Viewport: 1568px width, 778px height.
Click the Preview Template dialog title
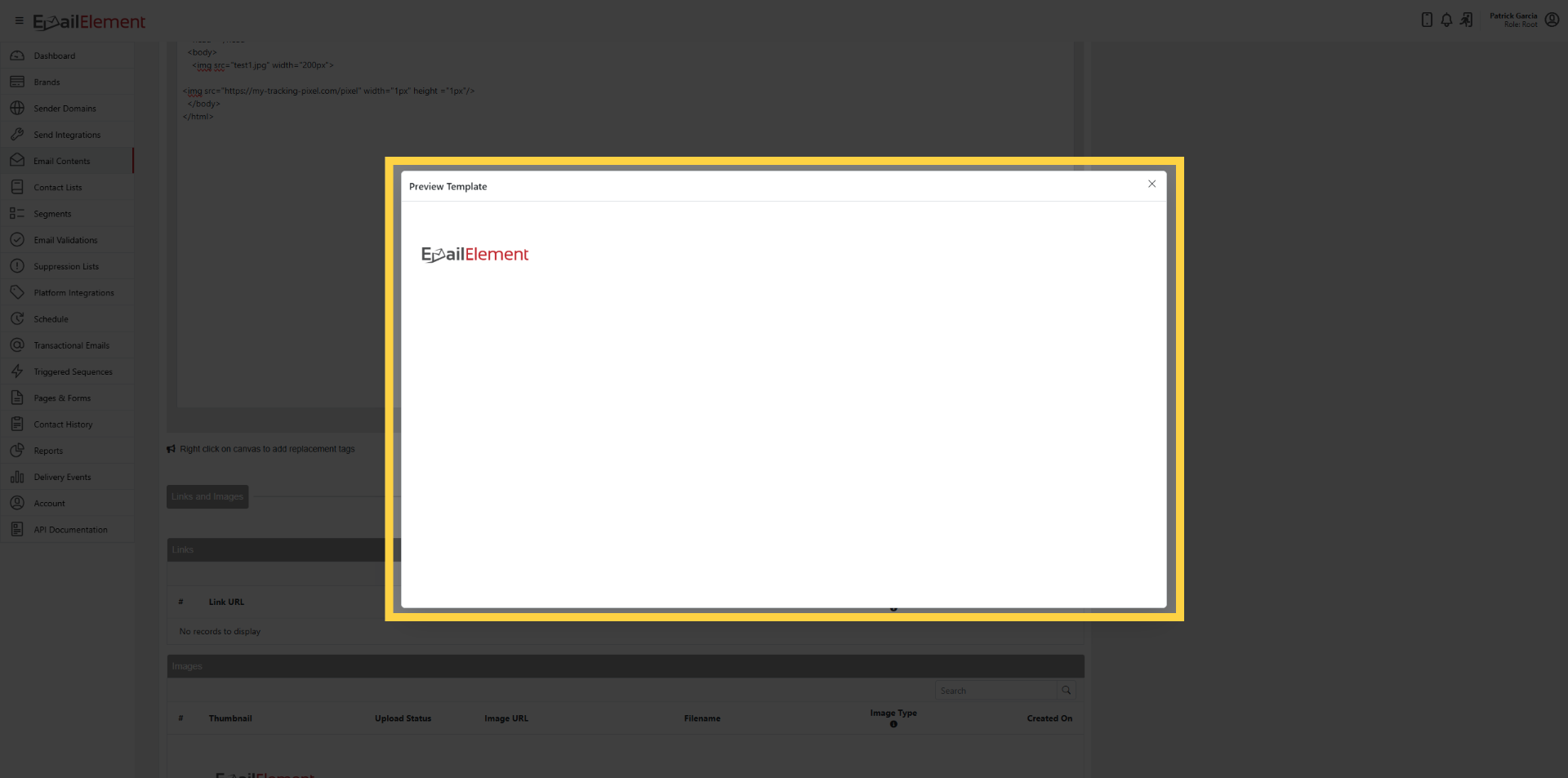point(448,187)
